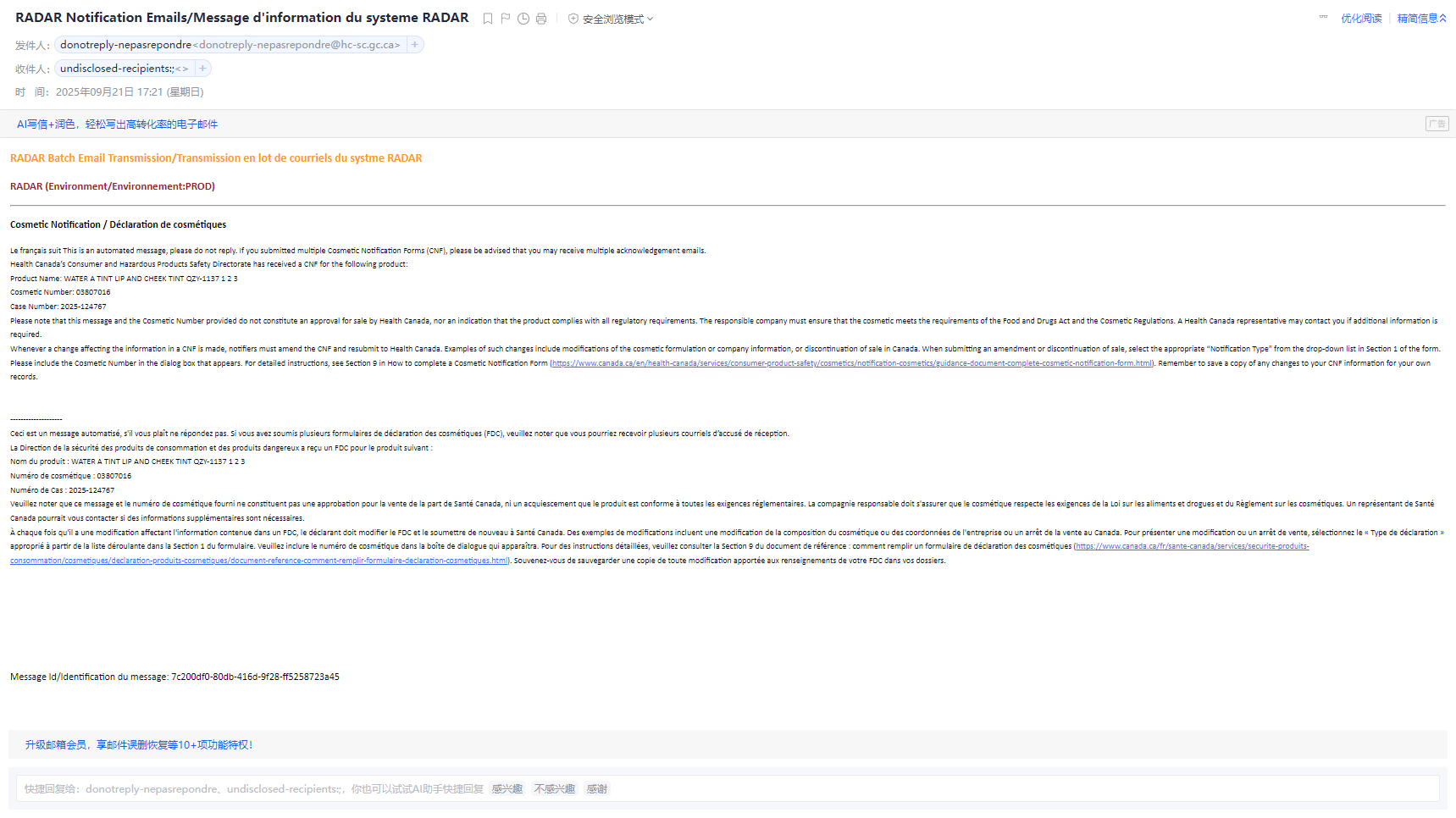
Task: Print the email using the printer icon
Action: point(541,19)
